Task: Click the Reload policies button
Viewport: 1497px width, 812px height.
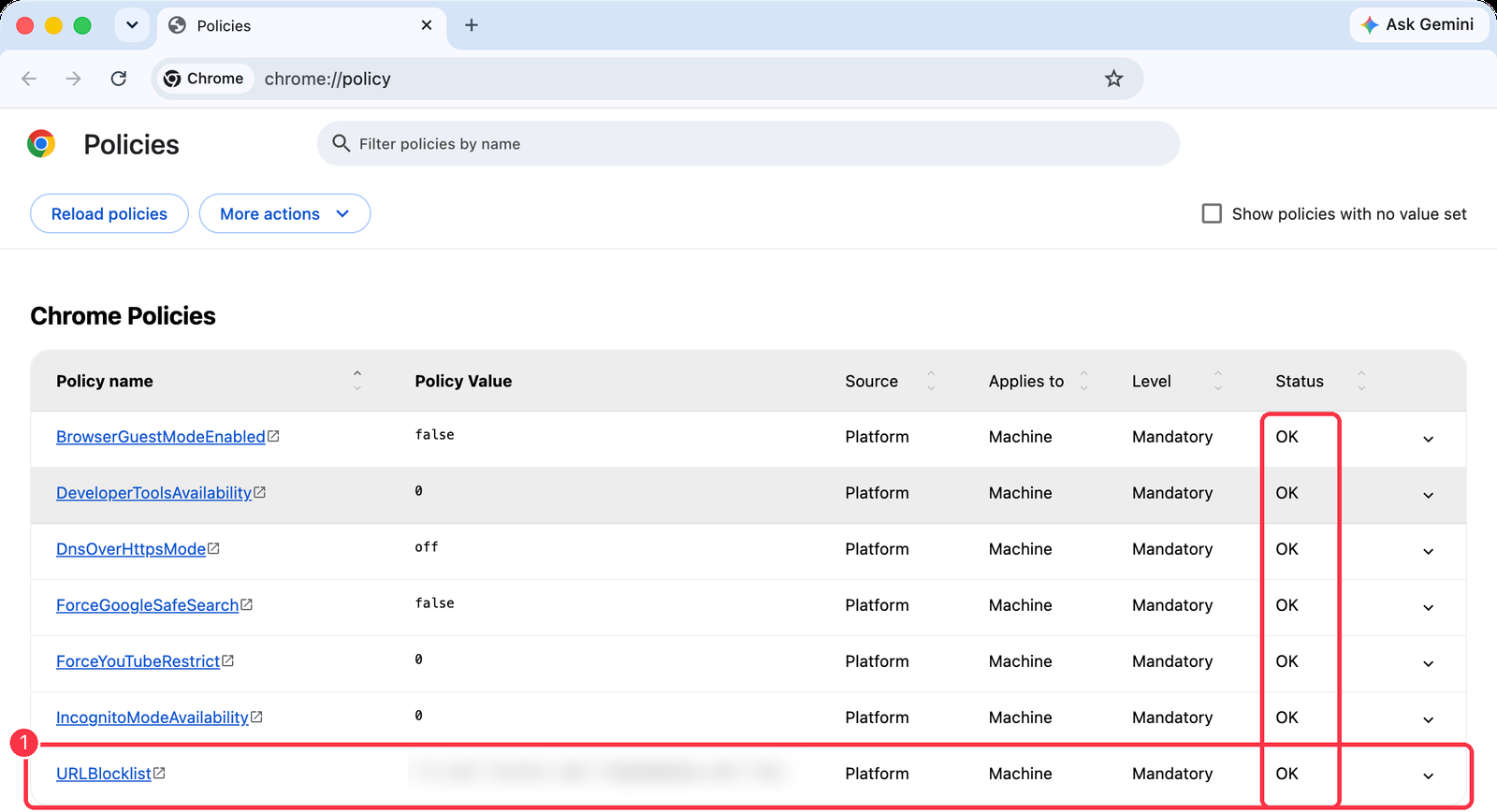Action: pos(109,214)
